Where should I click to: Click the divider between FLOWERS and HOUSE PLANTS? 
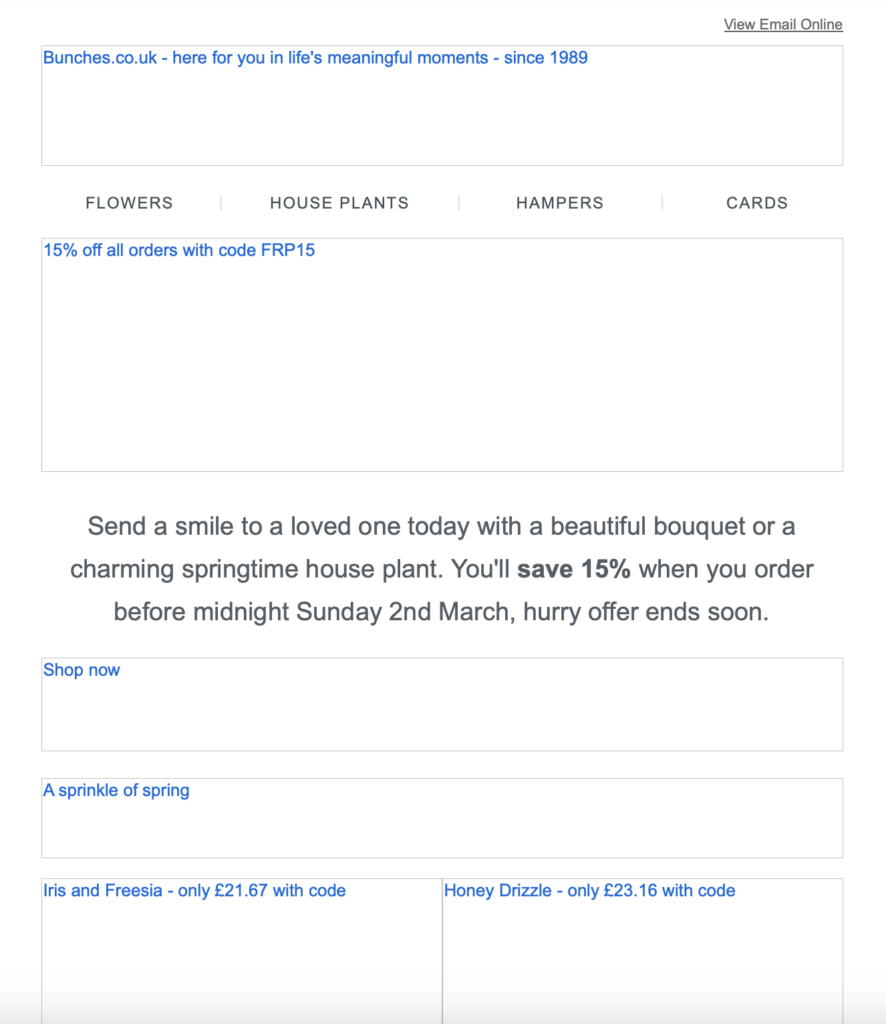coord(221,203)
